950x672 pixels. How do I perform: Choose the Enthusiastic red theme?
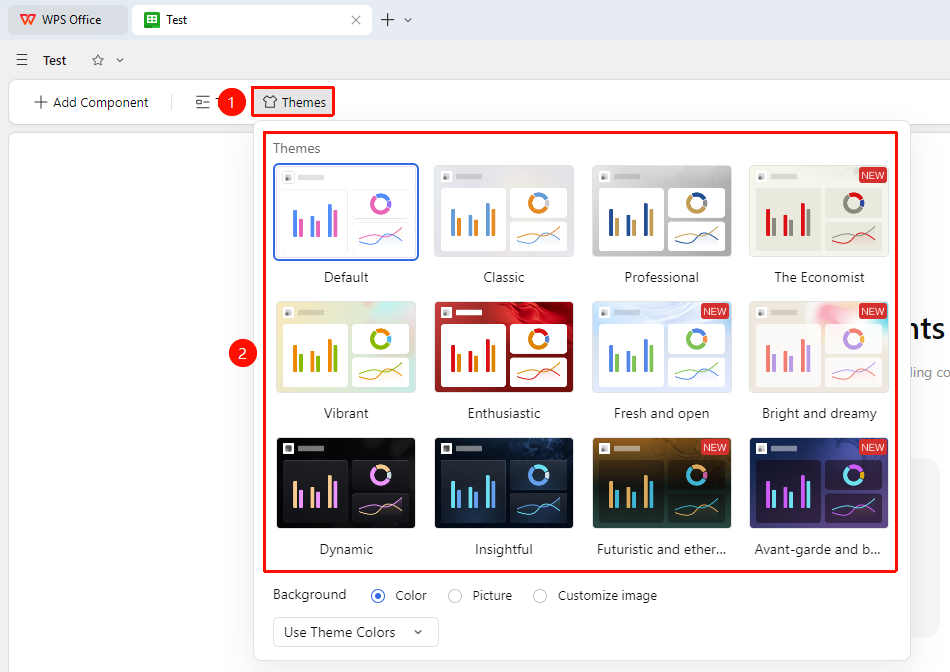pos(504,347)
